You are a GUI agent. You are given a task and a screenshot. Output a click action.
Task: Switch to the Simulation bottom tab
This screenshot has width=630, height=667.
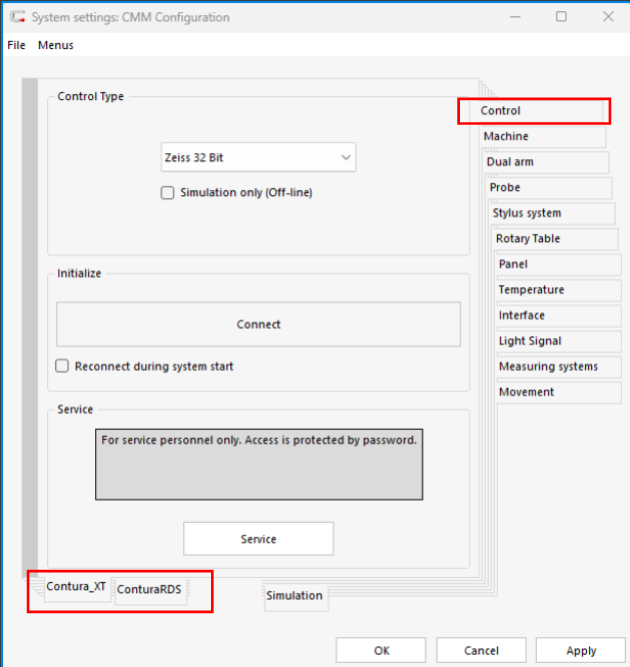click(x=294, y=596)
